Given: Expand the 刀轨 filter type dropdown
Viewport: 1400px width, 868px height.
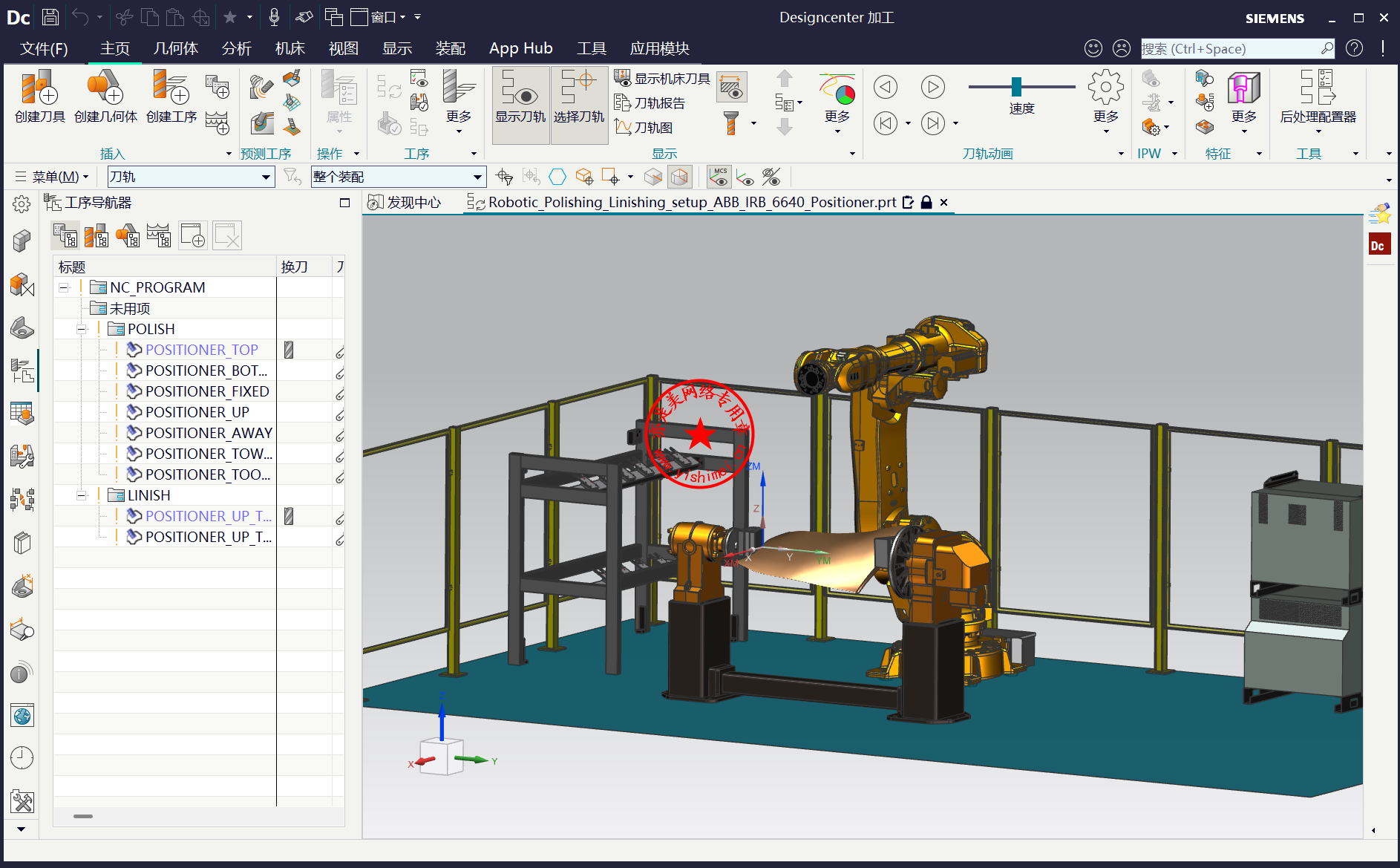Looking at the screenshot, I should click(266, 177).
